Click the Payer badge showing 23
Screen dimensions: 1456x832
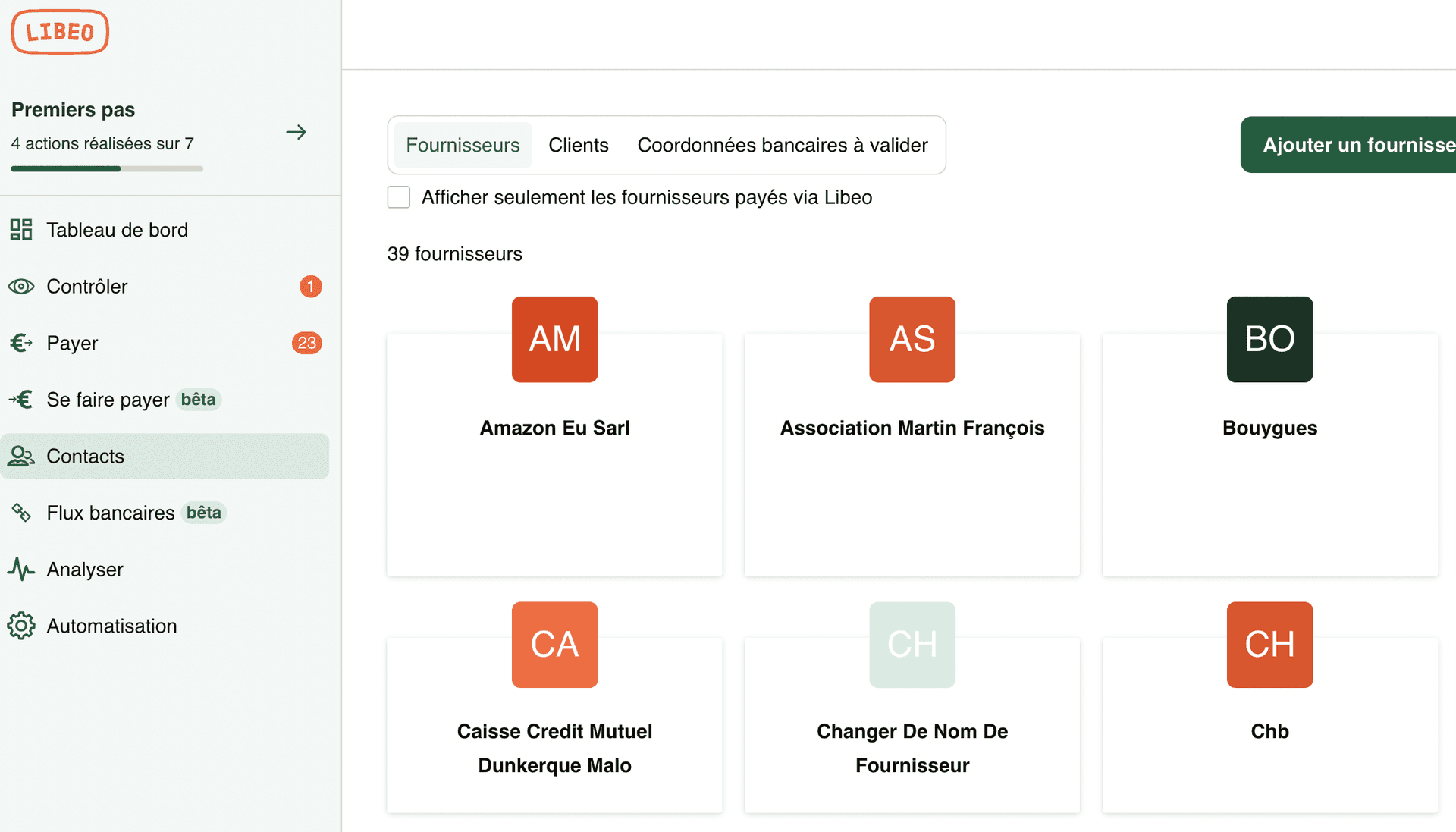tap(306, 343)
